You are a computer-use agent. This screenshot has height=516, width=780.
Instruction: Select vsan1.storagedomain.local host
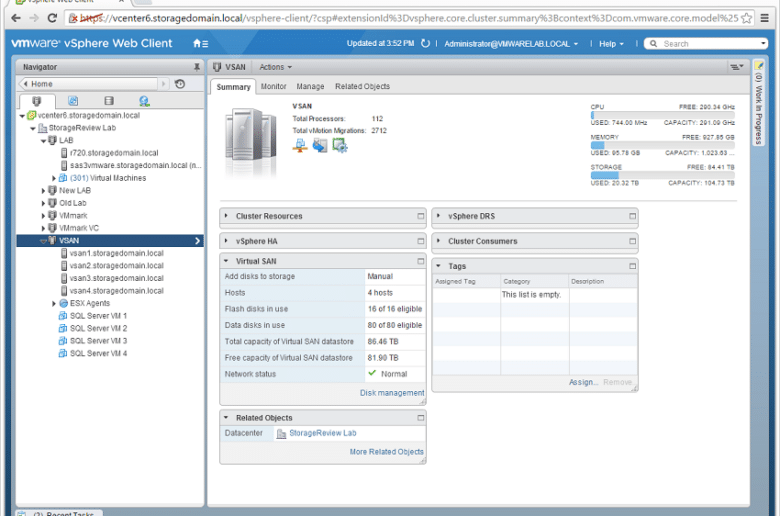pos(116,253)
